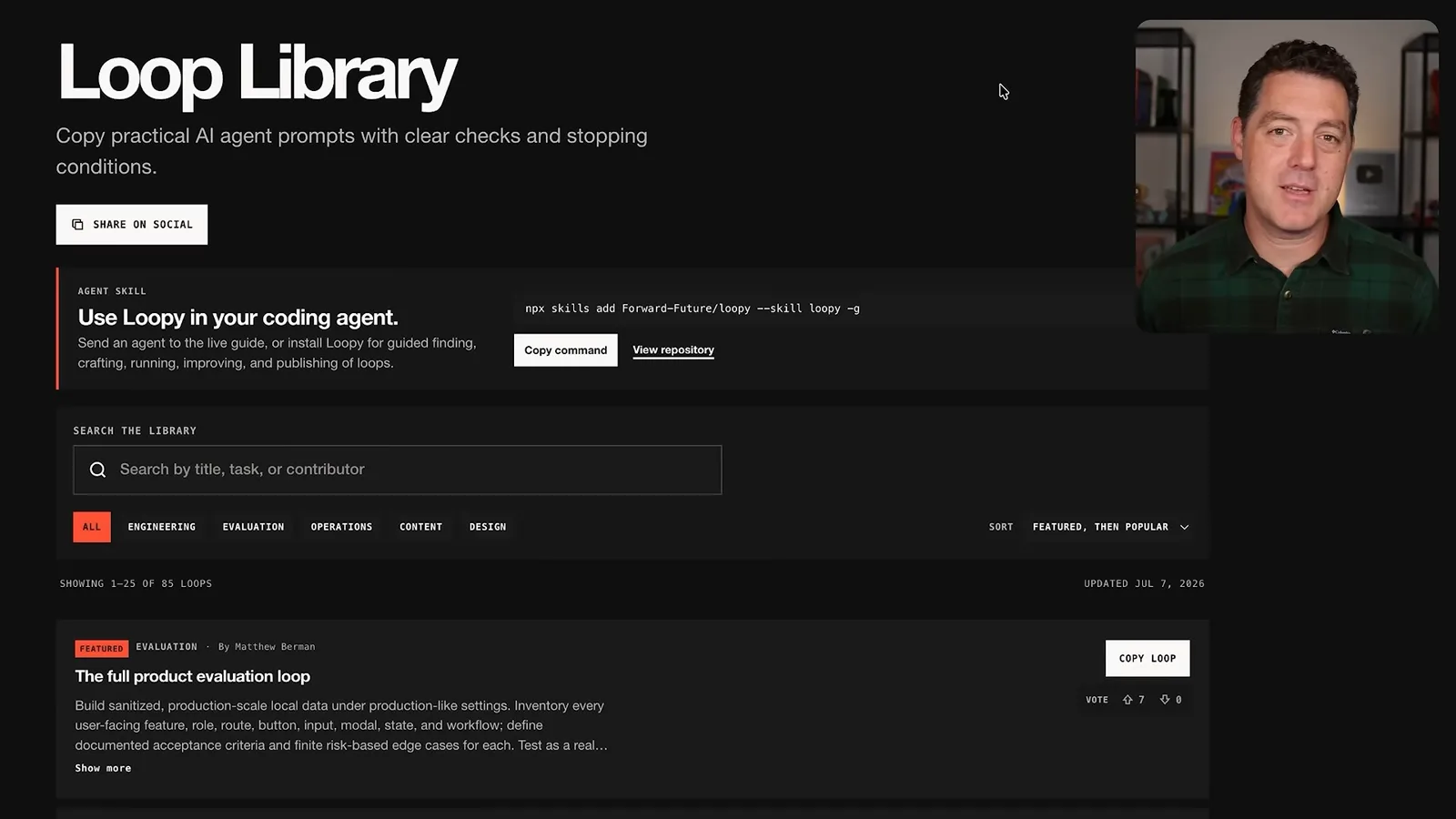Click the webcam video overlay thumbnail
This screenshot has width=1456, height=819.
pos(1287,177)
